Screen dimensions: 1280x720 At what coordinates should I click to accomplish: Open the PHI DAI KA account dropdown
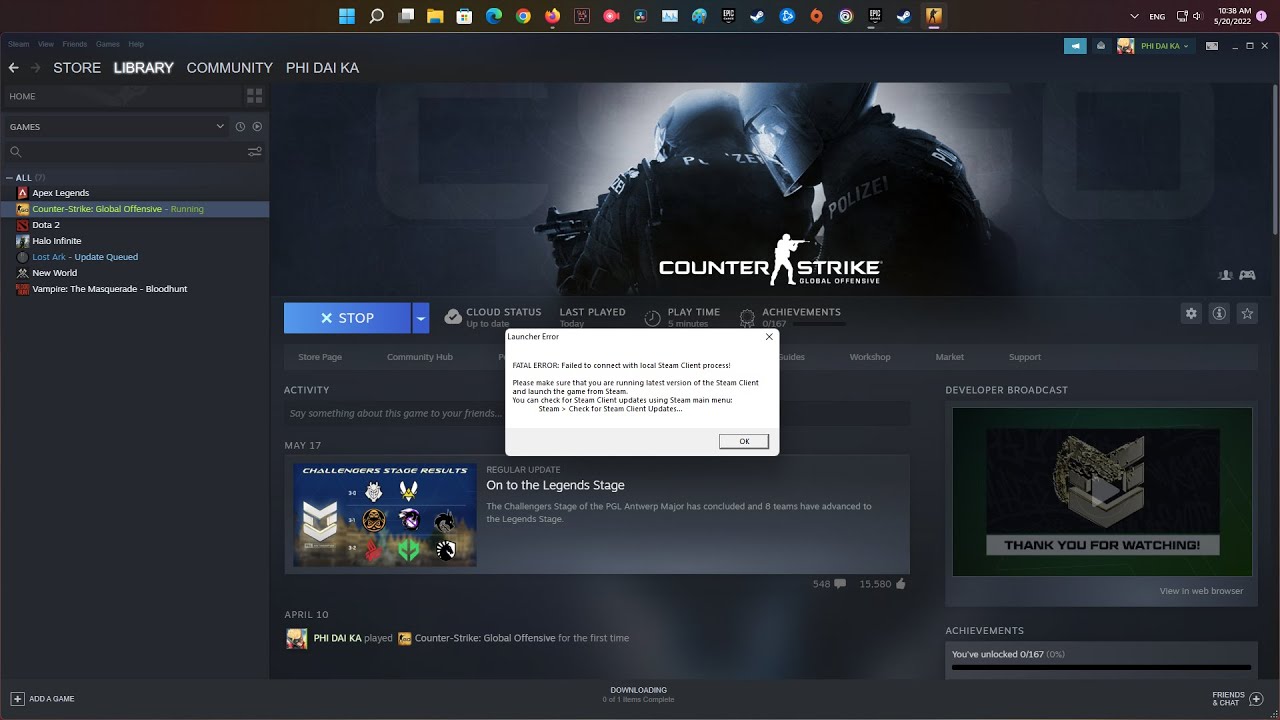[1155, 46]
